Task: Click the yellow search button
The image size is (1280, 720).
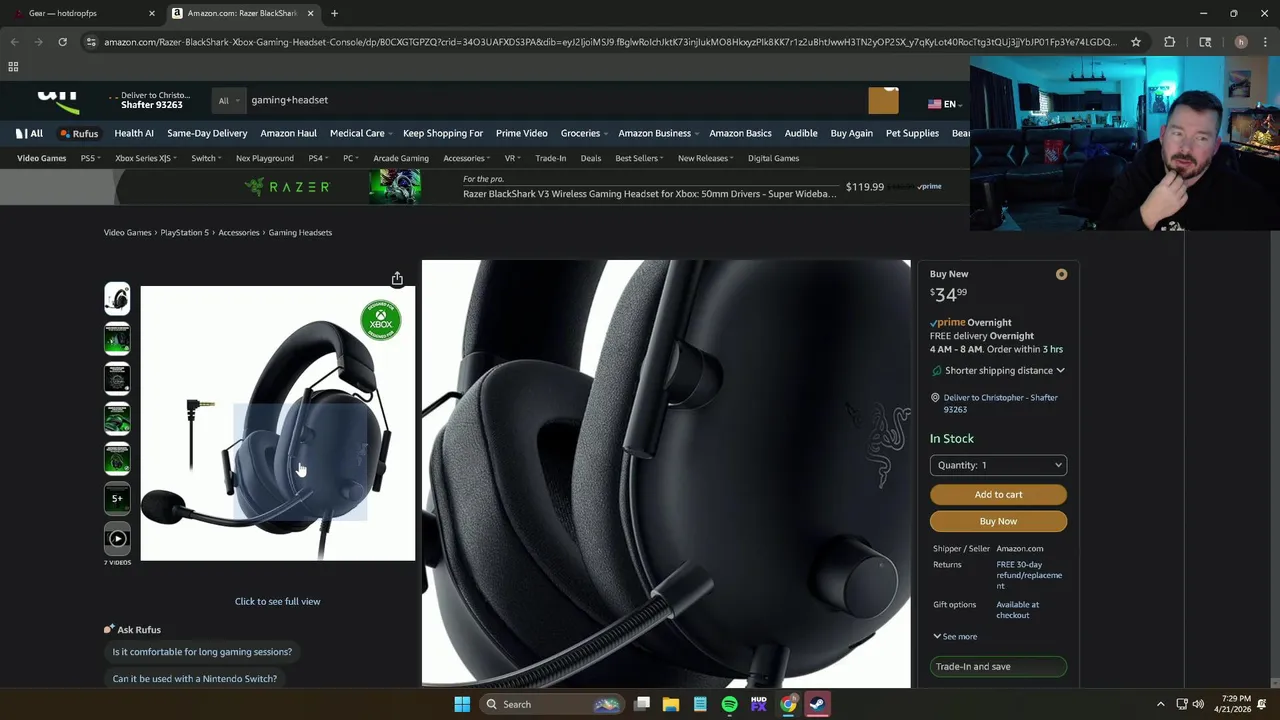Action: coord(883,100)
